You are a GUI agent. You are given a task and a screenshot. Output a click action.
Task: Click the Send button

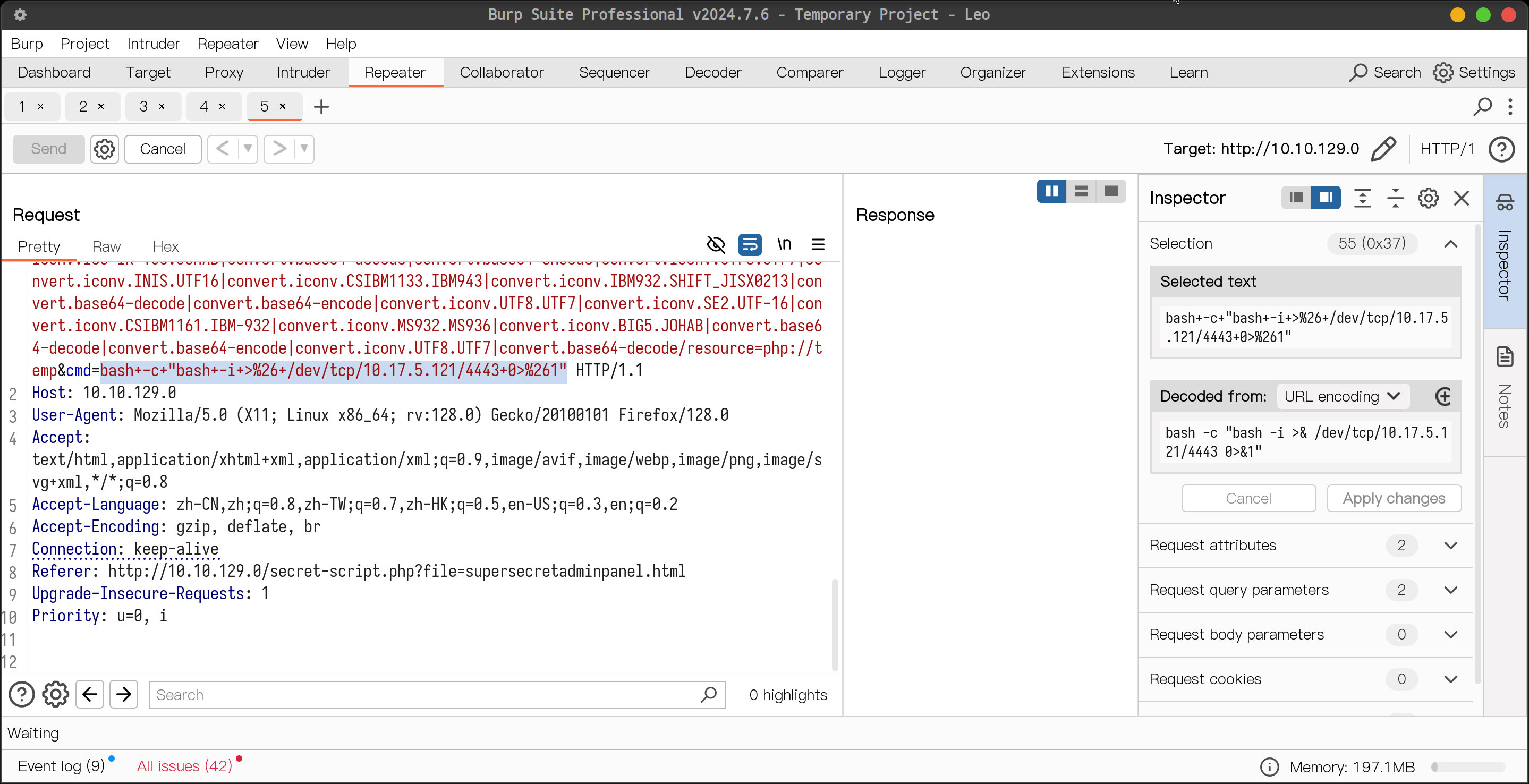tap(49, 149)
